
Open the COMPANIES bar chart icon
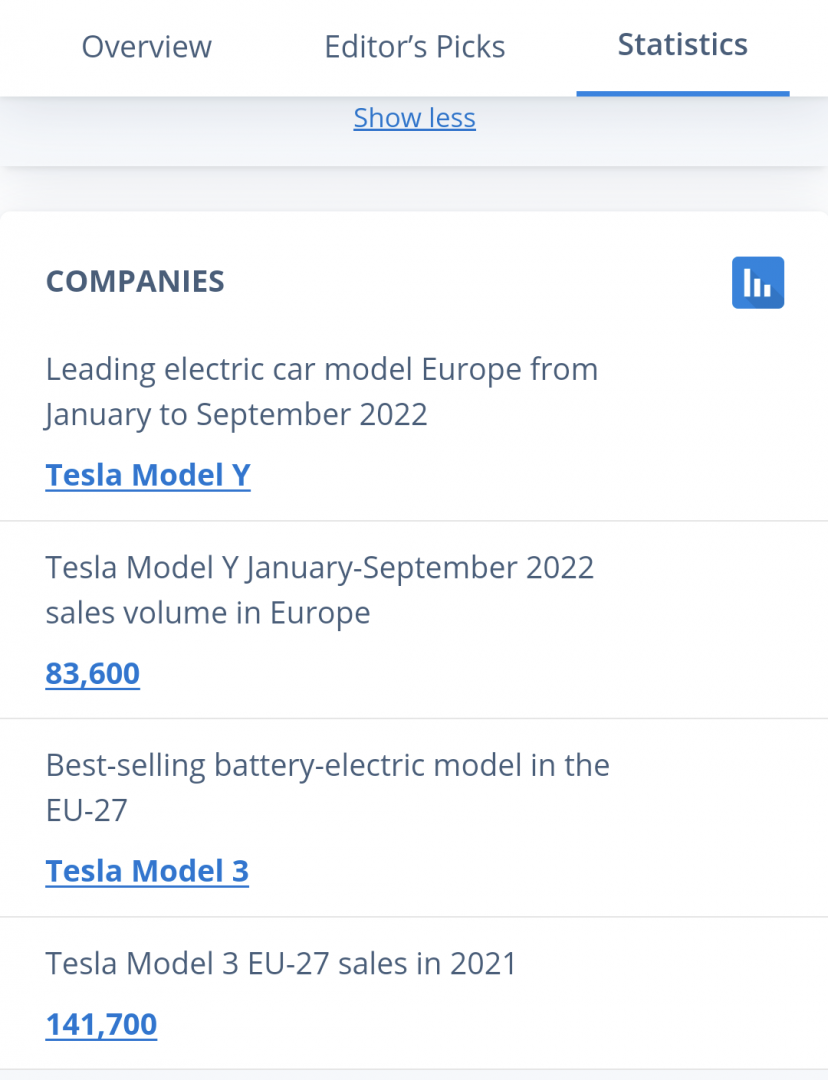pos(758,282)
